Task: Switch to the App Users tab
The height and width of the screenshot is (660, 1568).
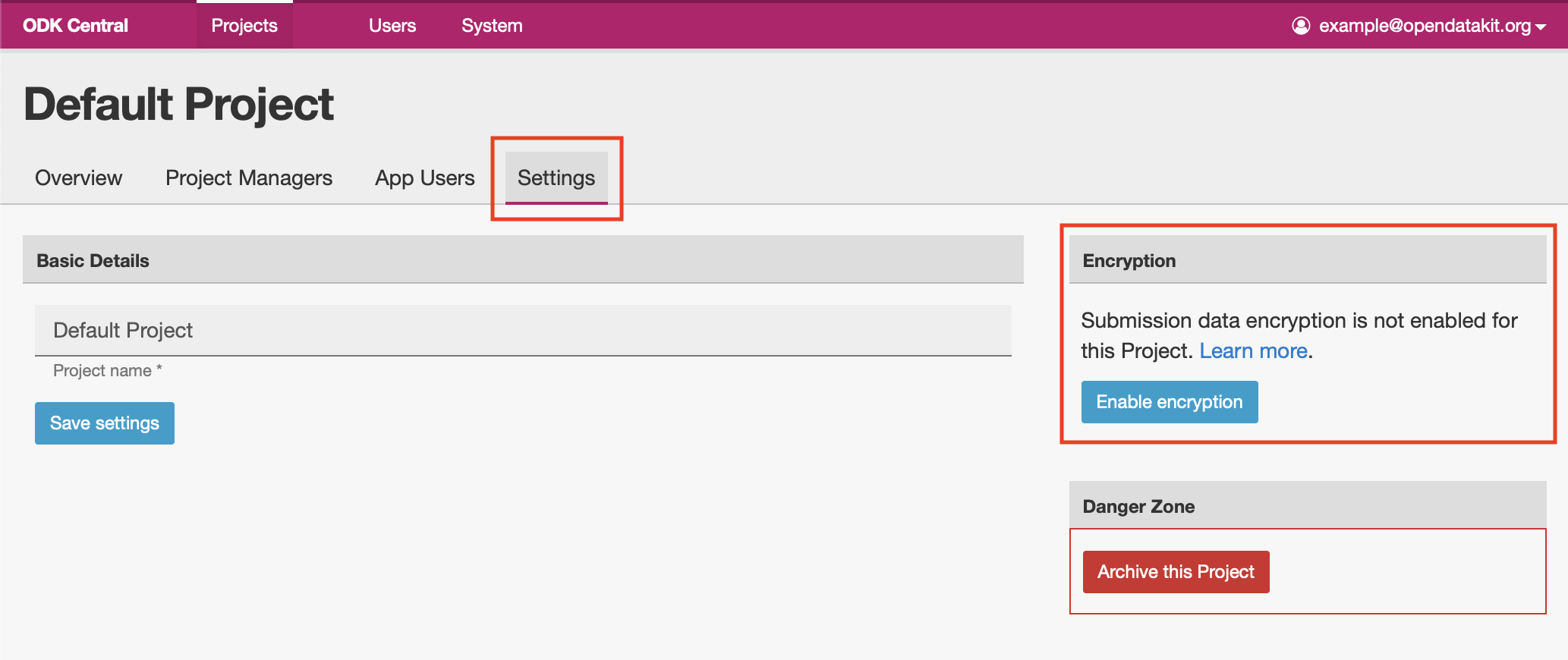Action: tap(425, 178)
